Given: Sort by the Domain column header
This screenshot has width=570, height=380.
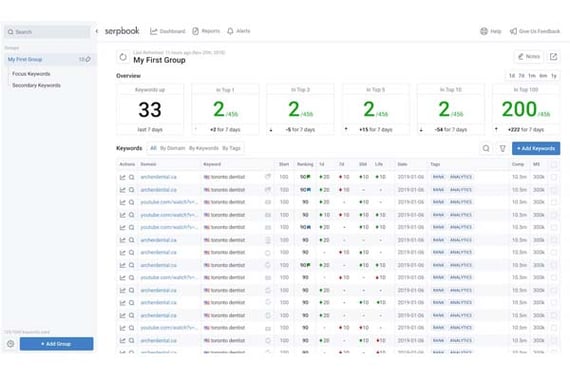Looking at the screenshot, I should coord(148,164).
